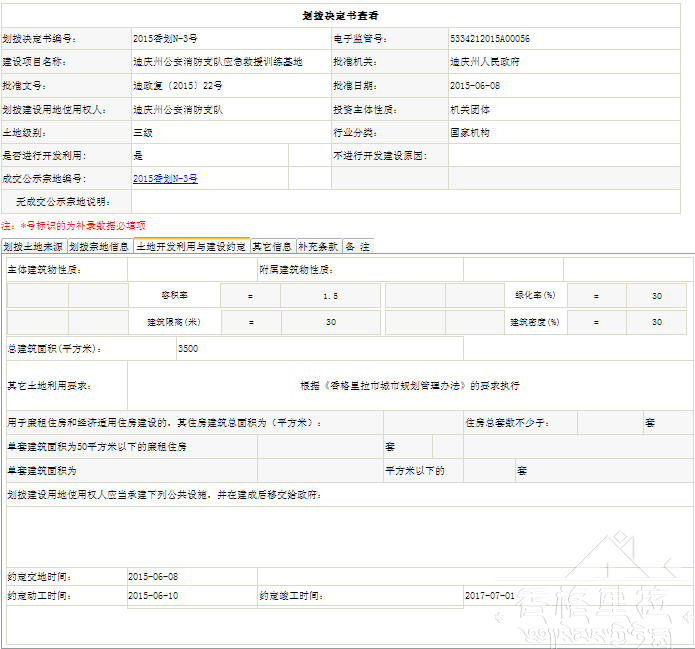Open the 划拨土地来源 tab

[33, 246]
